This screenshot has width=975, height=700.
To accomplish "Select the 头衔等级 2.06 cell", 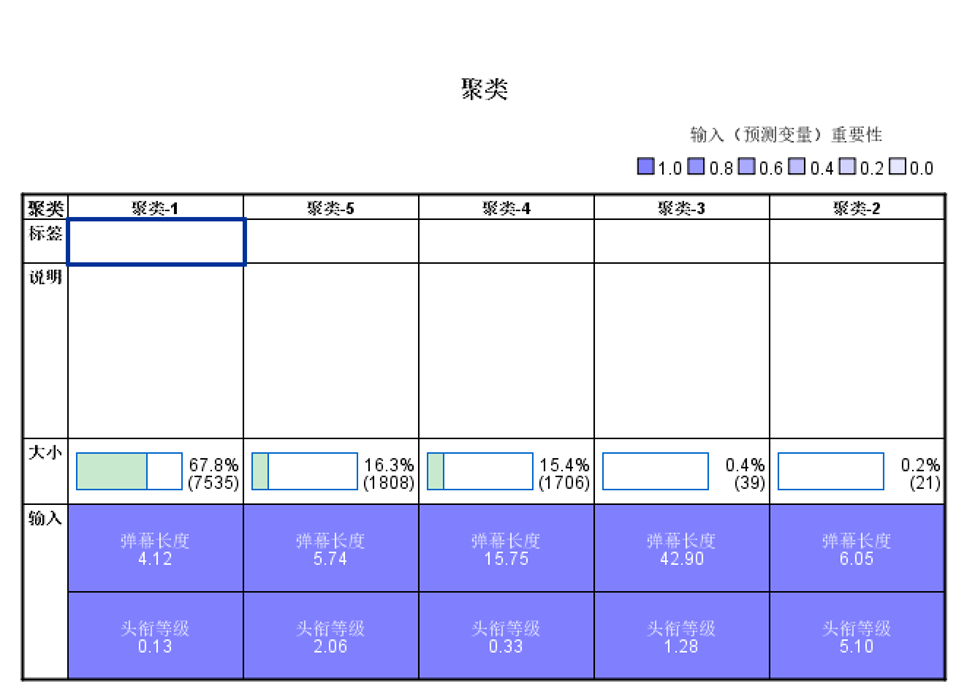I will 331,636.
